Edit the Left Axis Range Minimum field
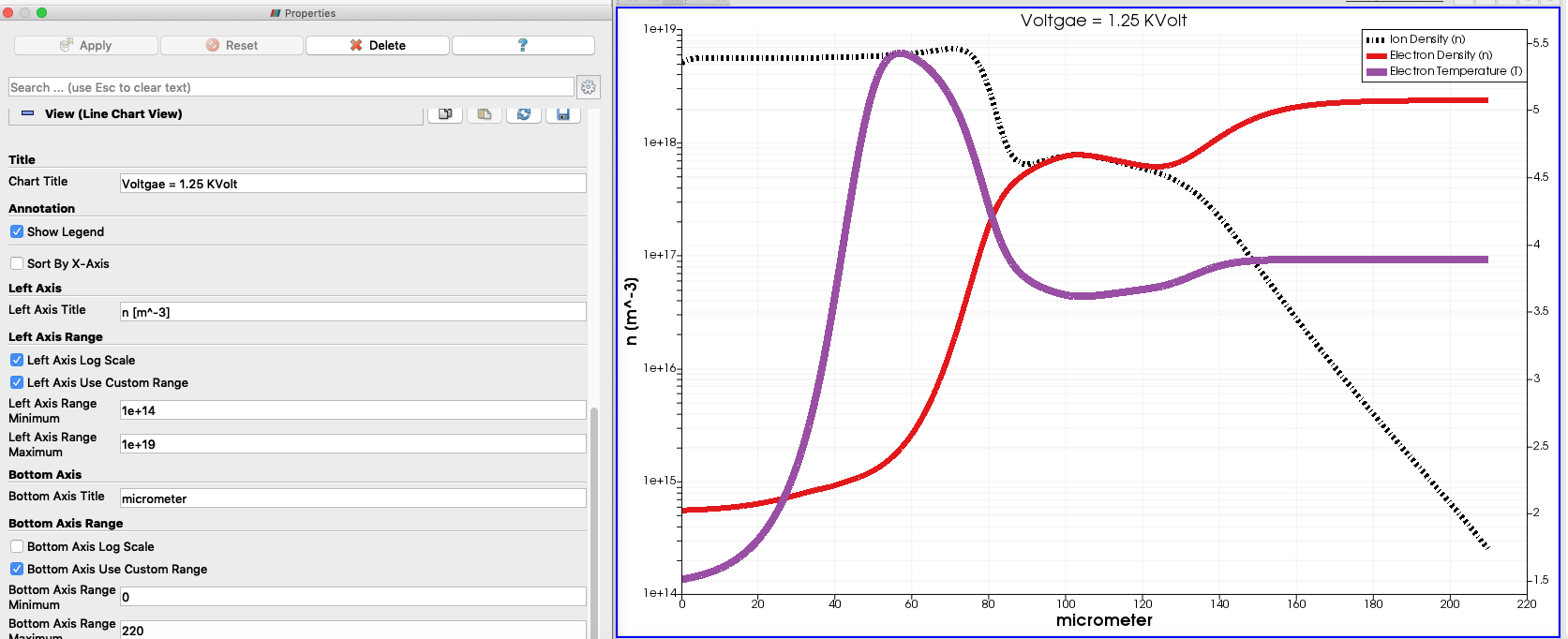This screenshot has width=1568, height=639. 352,410
